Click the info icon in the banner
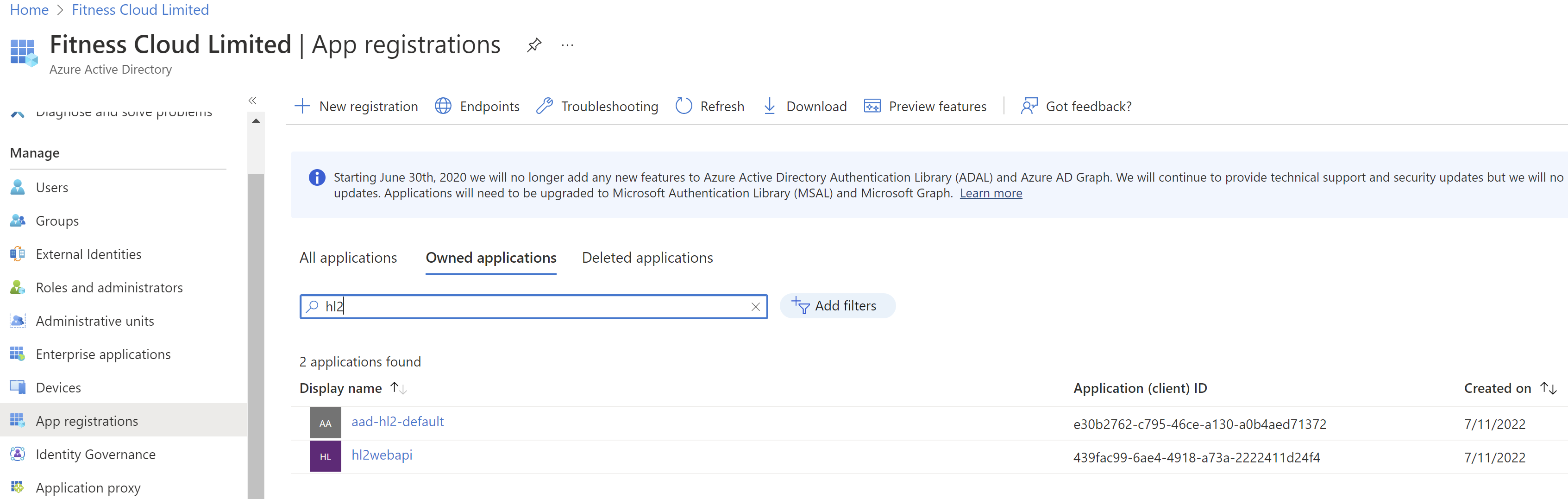 [317, 177]
